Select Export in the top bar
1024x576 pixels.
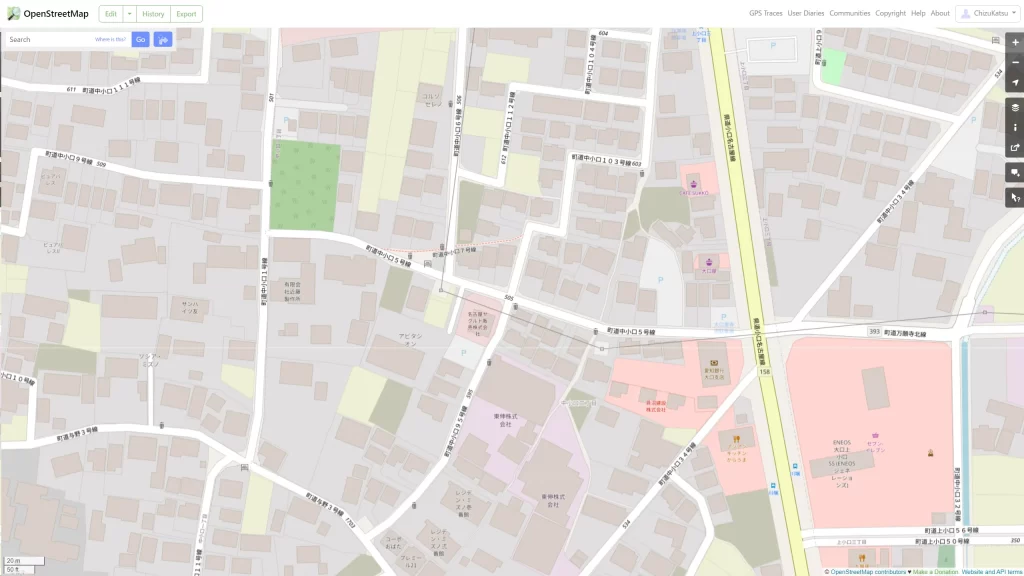click(x=185, y=14)
